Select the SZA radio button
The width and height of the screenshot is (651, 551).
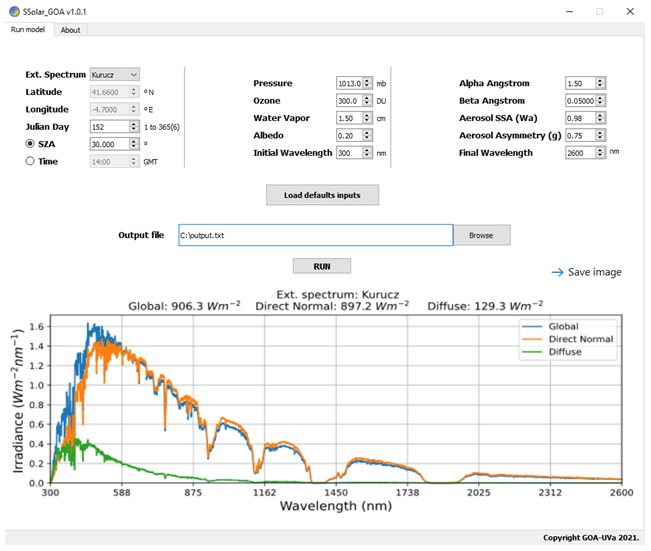pos(31,144)
